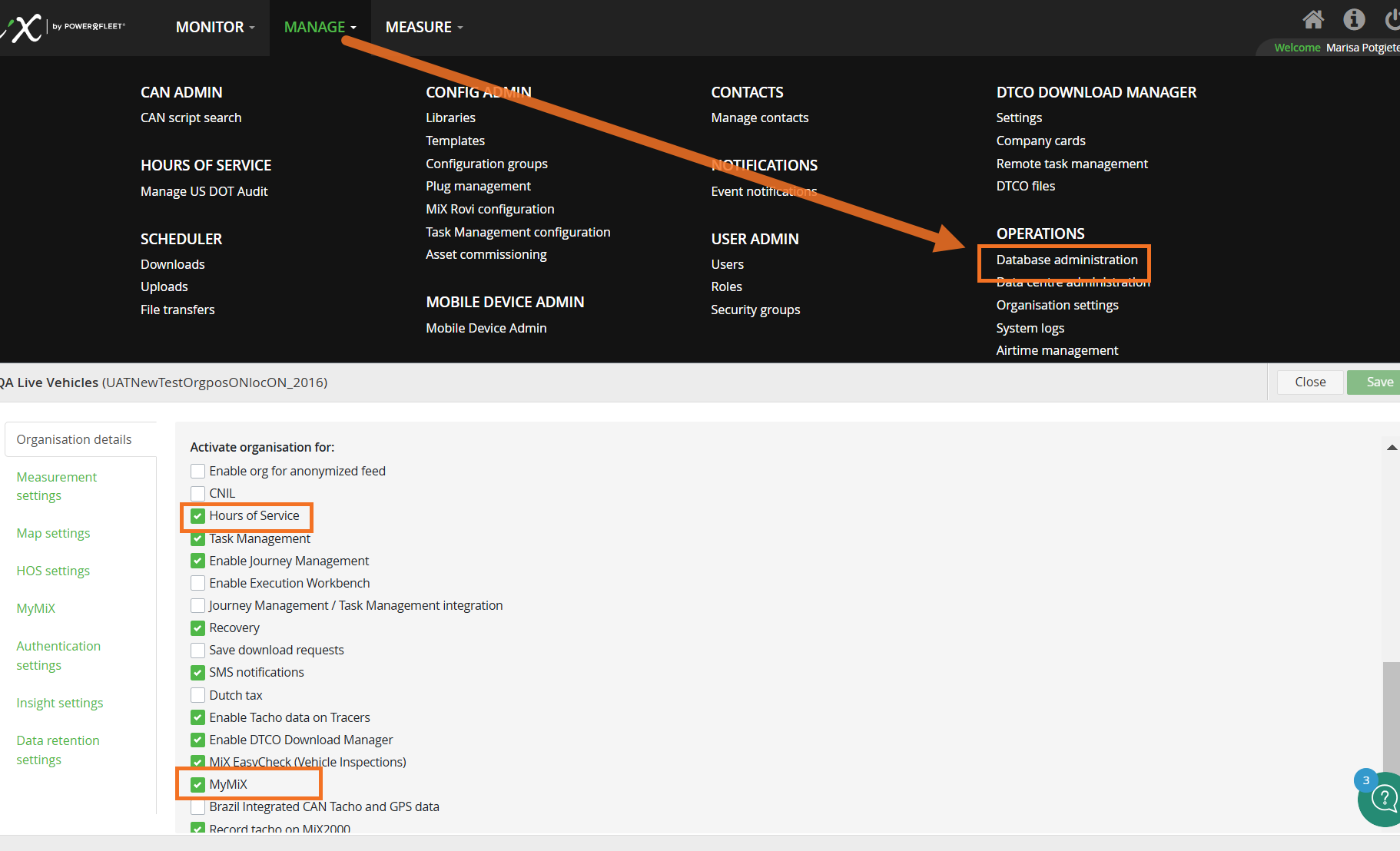Viewport: 1400px width, 851px height.
Task: Open the HOS settings tab
Action: click(53, 571)
